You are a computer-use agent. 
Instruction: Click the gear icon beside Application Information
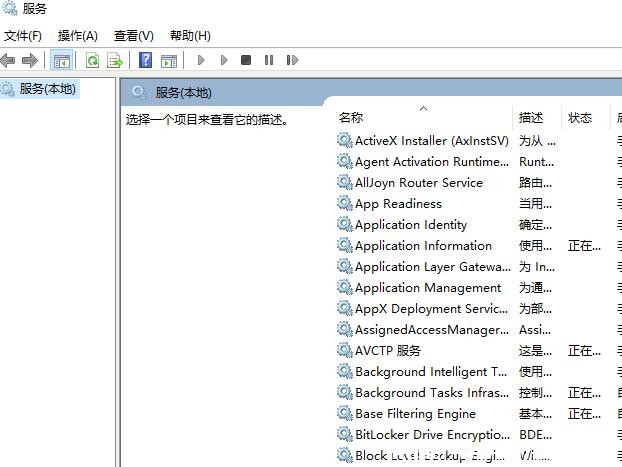click(345, 246)
